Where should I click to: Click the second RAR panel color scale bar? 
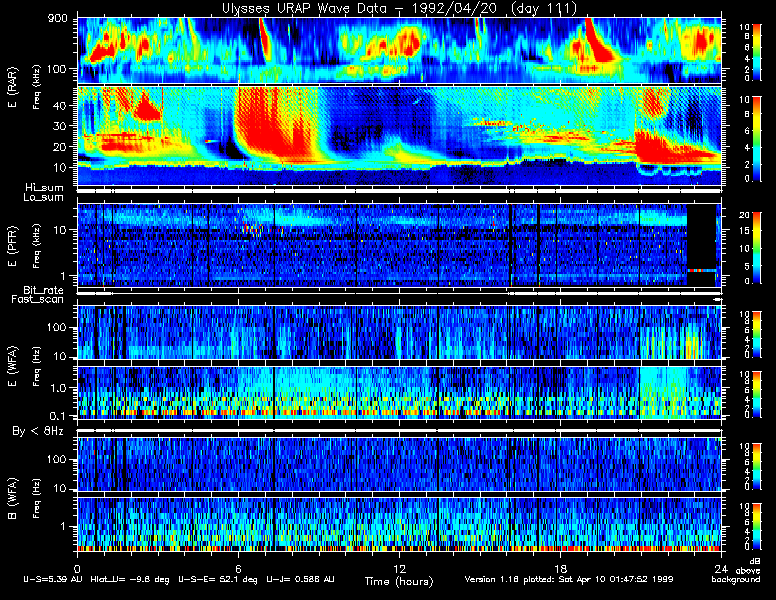(x=757, y=139)
